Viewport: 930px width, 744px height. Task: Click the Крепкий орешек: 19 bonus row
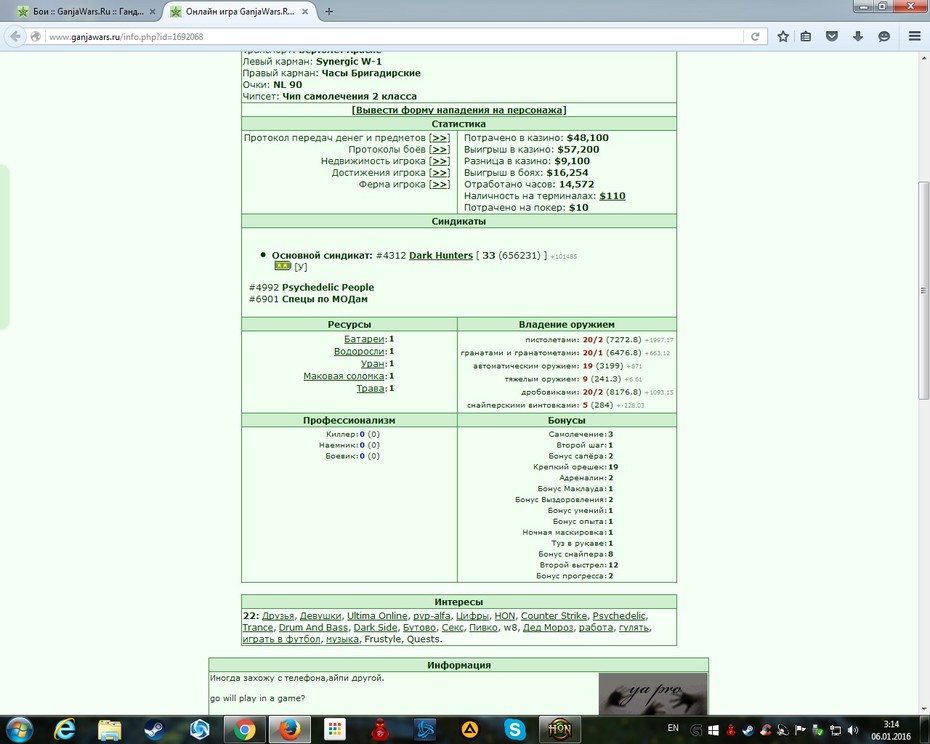(x=575, y=467)
